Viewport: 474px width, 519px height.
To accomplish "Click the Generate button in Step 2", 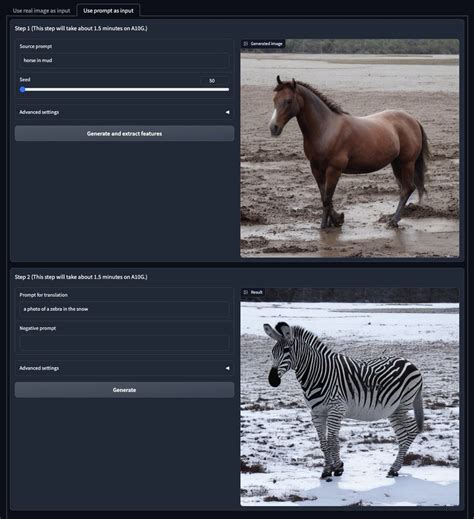I will click(x=124, y=390).
